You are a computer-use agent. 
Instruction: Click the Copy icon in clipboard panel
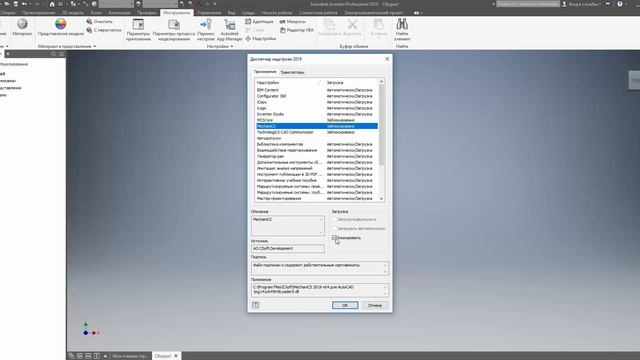tap(329, 24)
